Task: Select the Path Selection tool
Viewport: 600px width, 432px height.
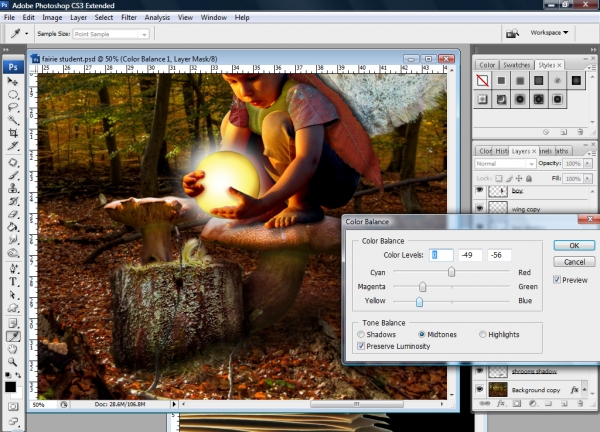Action: coord(13,295)
